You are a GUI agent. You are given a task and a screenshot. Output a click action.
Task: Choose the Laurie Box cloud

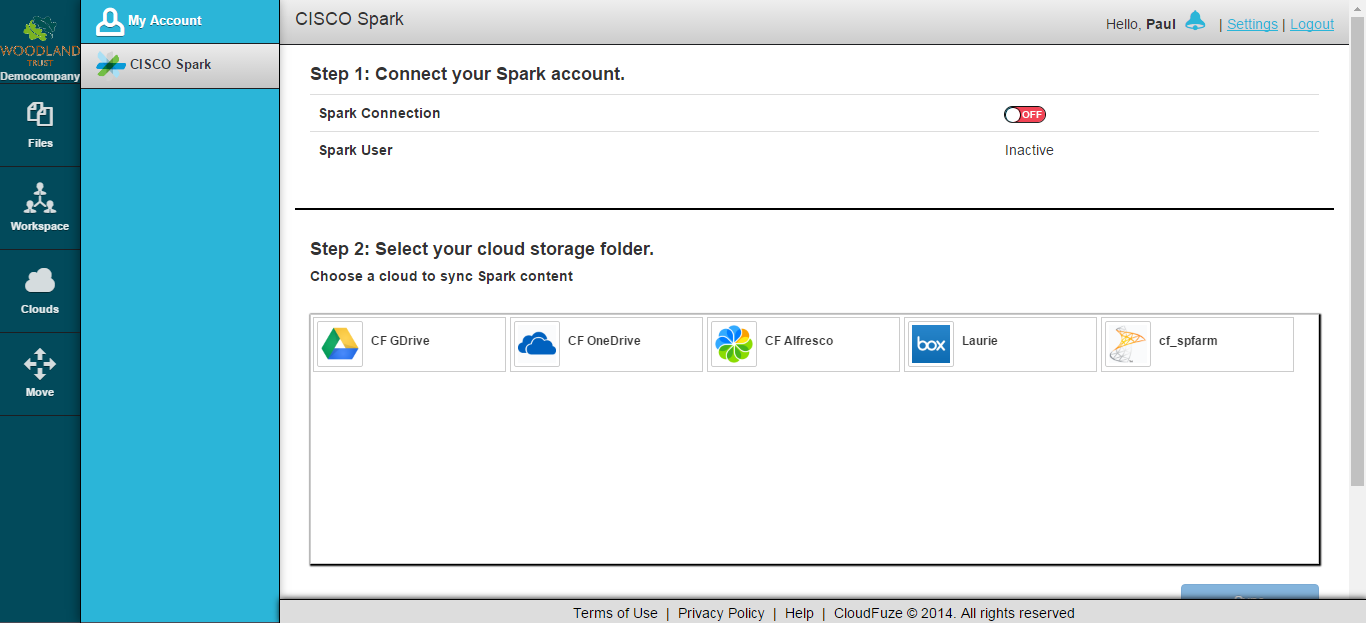[x=1000, y=344]
